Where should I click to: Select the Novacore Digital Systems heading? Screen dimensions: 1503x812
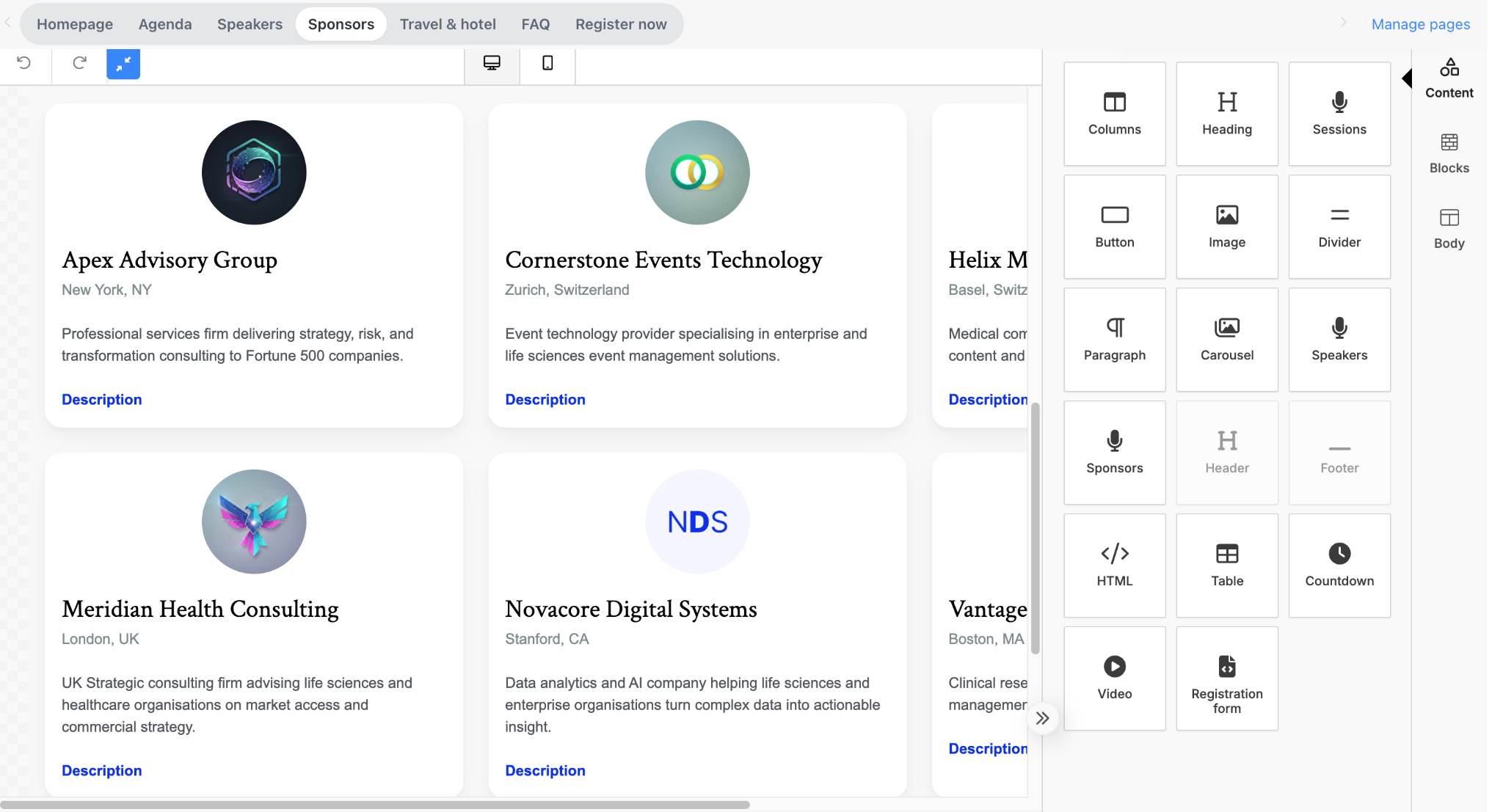pyautogui.click(x=631, y=610)
